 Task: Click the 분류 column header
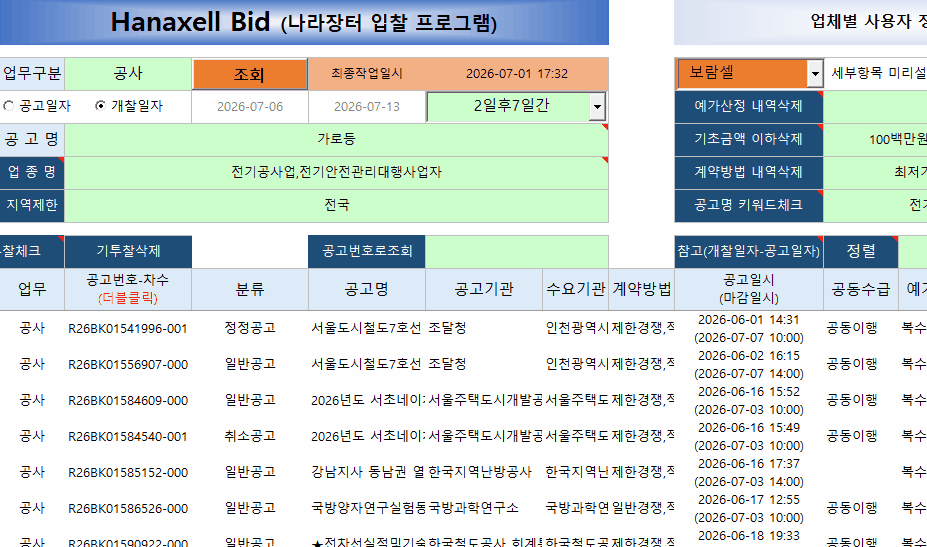coord(249,289)
